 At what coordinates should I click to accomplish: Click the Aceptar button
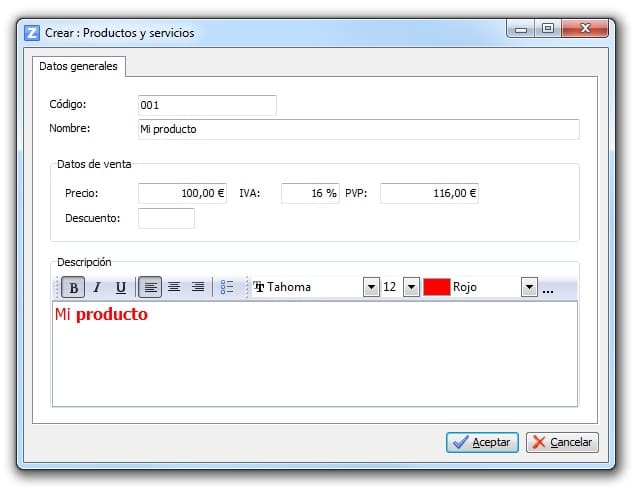point(482,442)
